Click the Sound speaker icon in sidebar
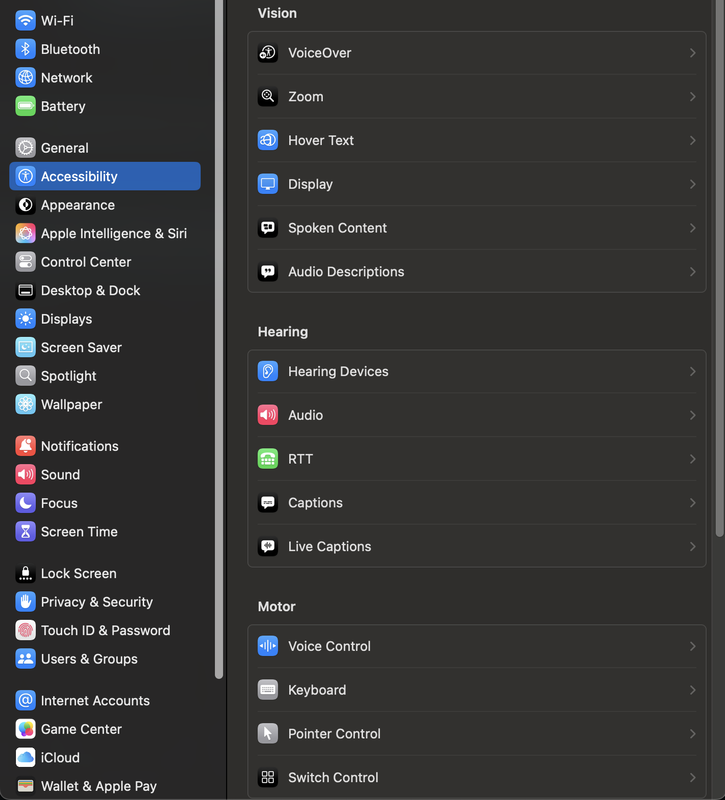This screenshot has width=725, height=800. [26, 474]
